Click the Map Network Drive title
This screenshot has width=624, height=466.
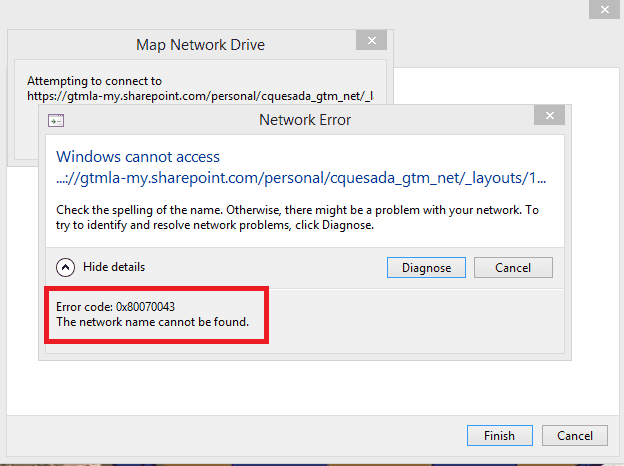(x=200, y=45)
